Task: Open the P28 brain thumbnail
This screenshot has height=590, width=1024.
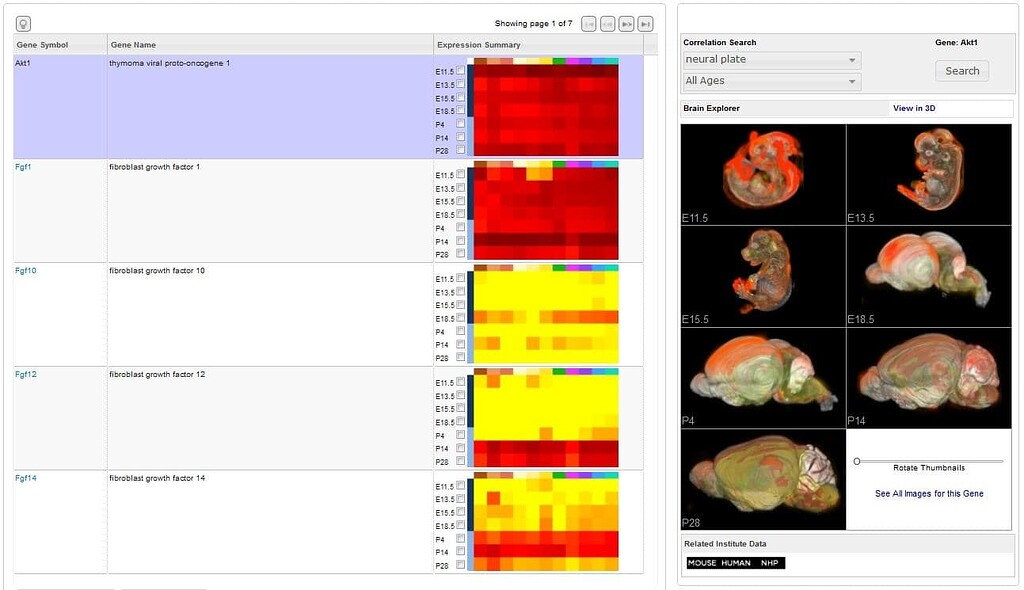Action: point(763,479)
